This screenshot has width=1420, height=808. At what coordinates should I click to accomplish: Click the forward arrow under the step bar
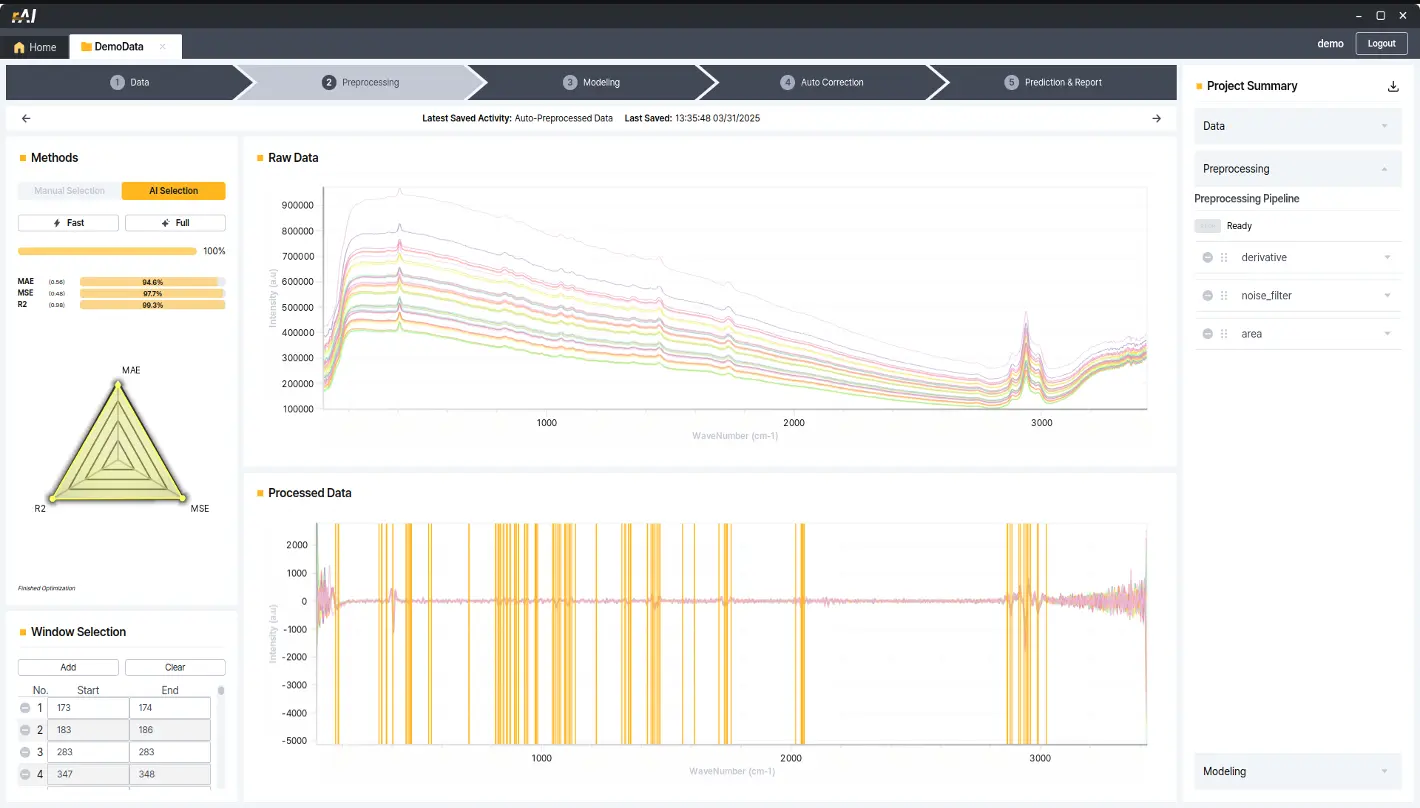(x=1157, y=118)
